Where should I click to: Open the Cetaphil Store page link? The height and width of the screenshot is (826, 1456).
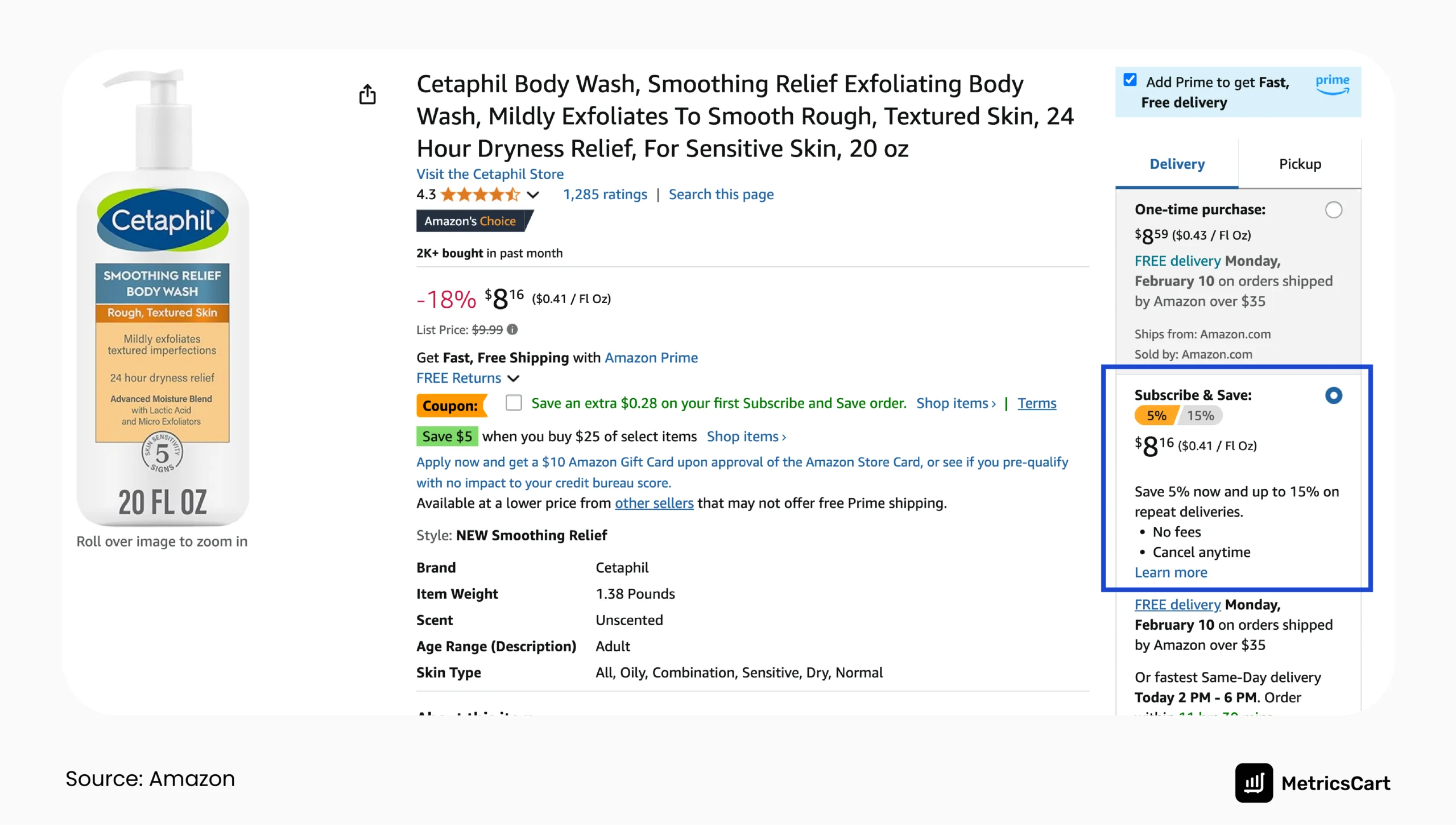tap(490, 173)
